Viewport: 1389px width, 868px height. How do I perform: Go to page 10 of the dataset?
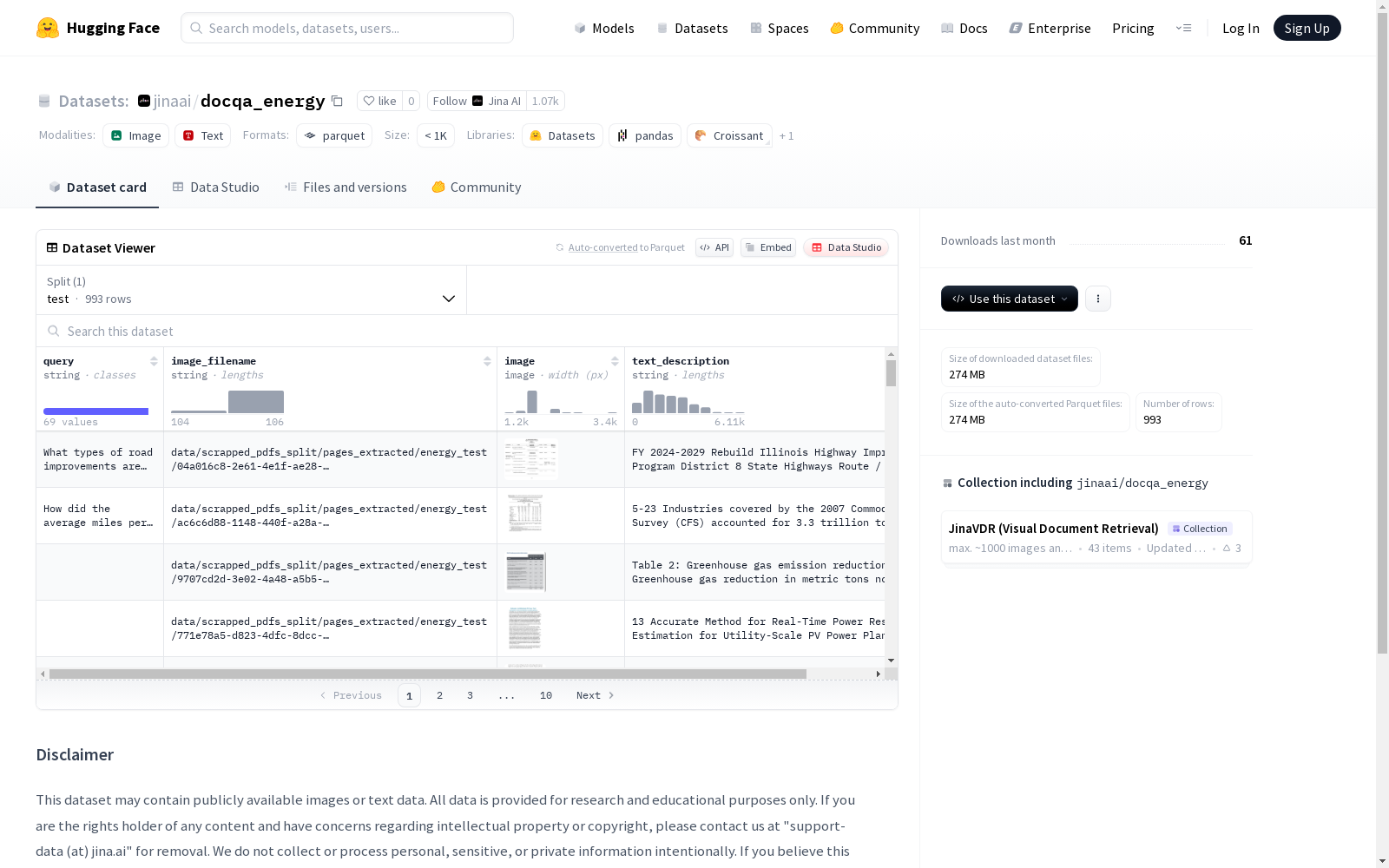(x=546, y=695)
